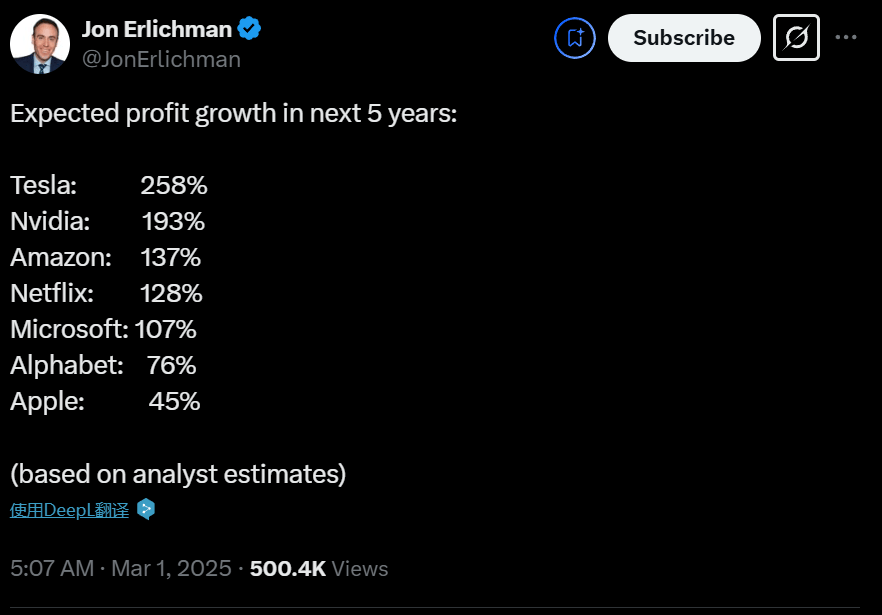
Task: Open Jon Erlichman's profile picture
Action: [39, 45]
